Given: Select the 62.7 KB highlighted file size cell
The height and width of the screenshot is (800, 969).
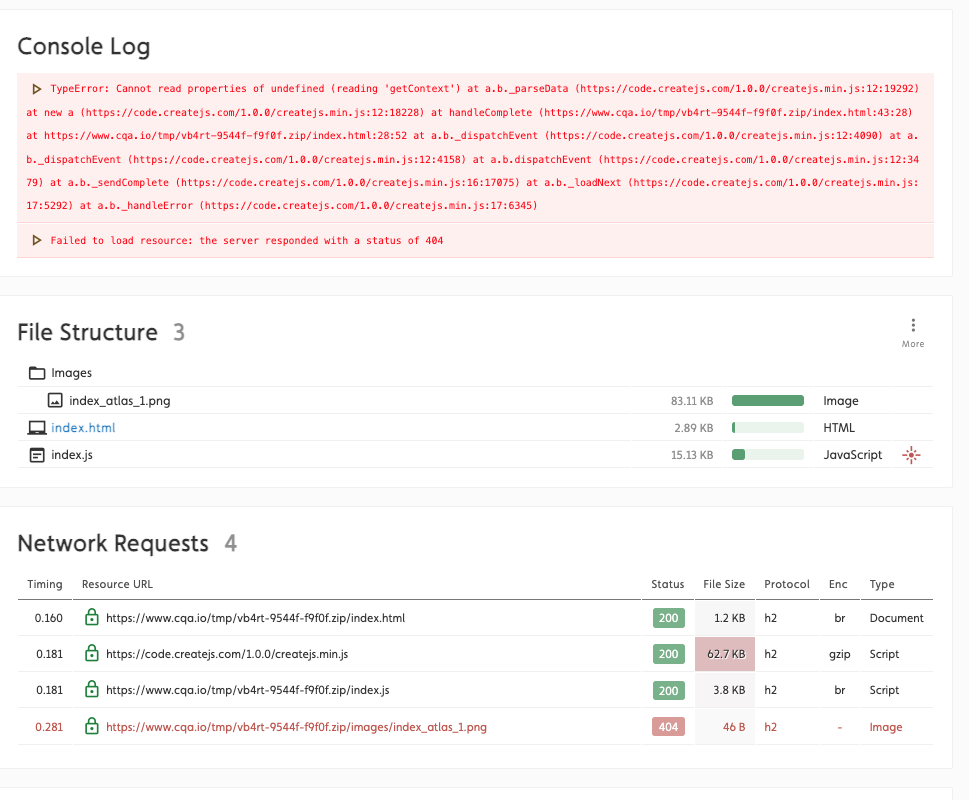Looking at the screenshot, I should 724,653.
